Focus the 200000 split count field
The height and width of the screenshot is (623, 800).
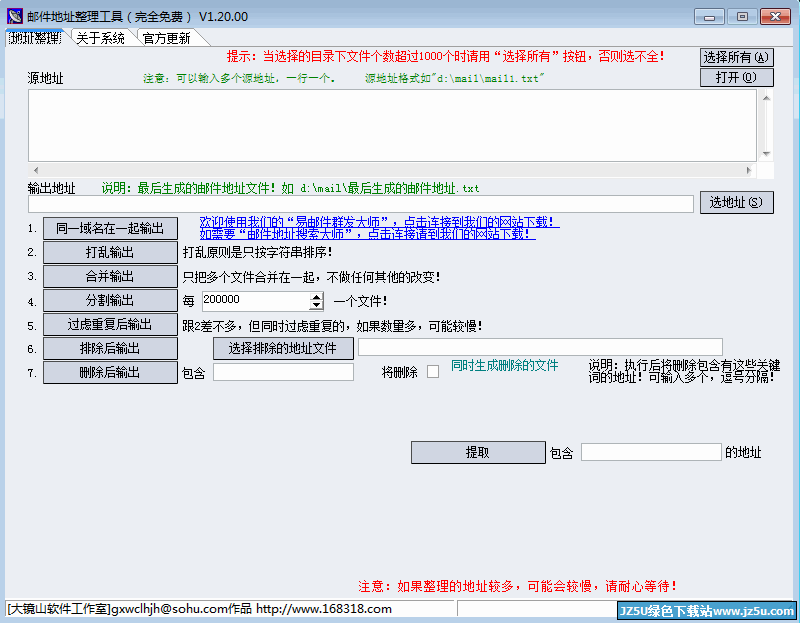pos(256,301)
